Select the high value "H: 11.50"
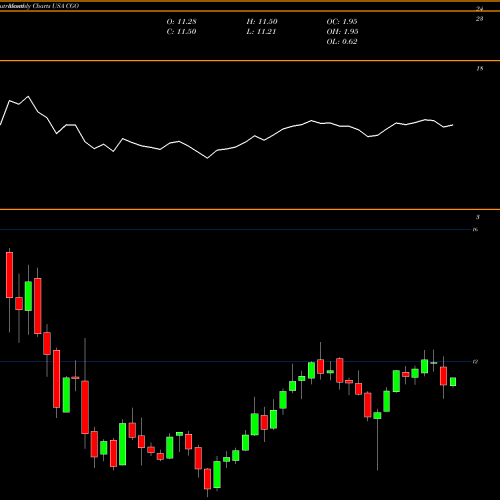 coord(262,22)
